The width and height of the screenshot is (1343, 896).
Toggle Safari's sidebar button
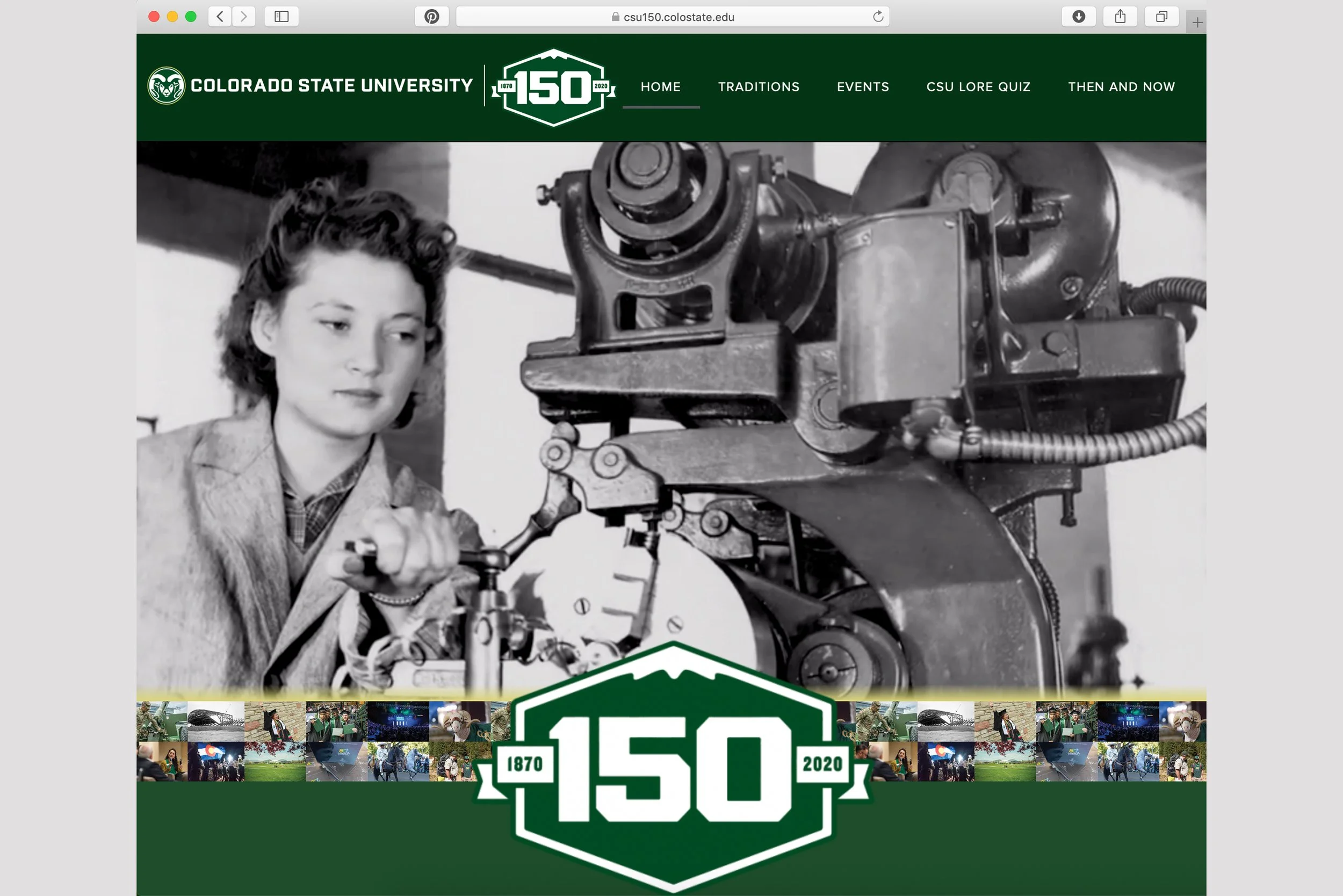click(x=281, y=17)
